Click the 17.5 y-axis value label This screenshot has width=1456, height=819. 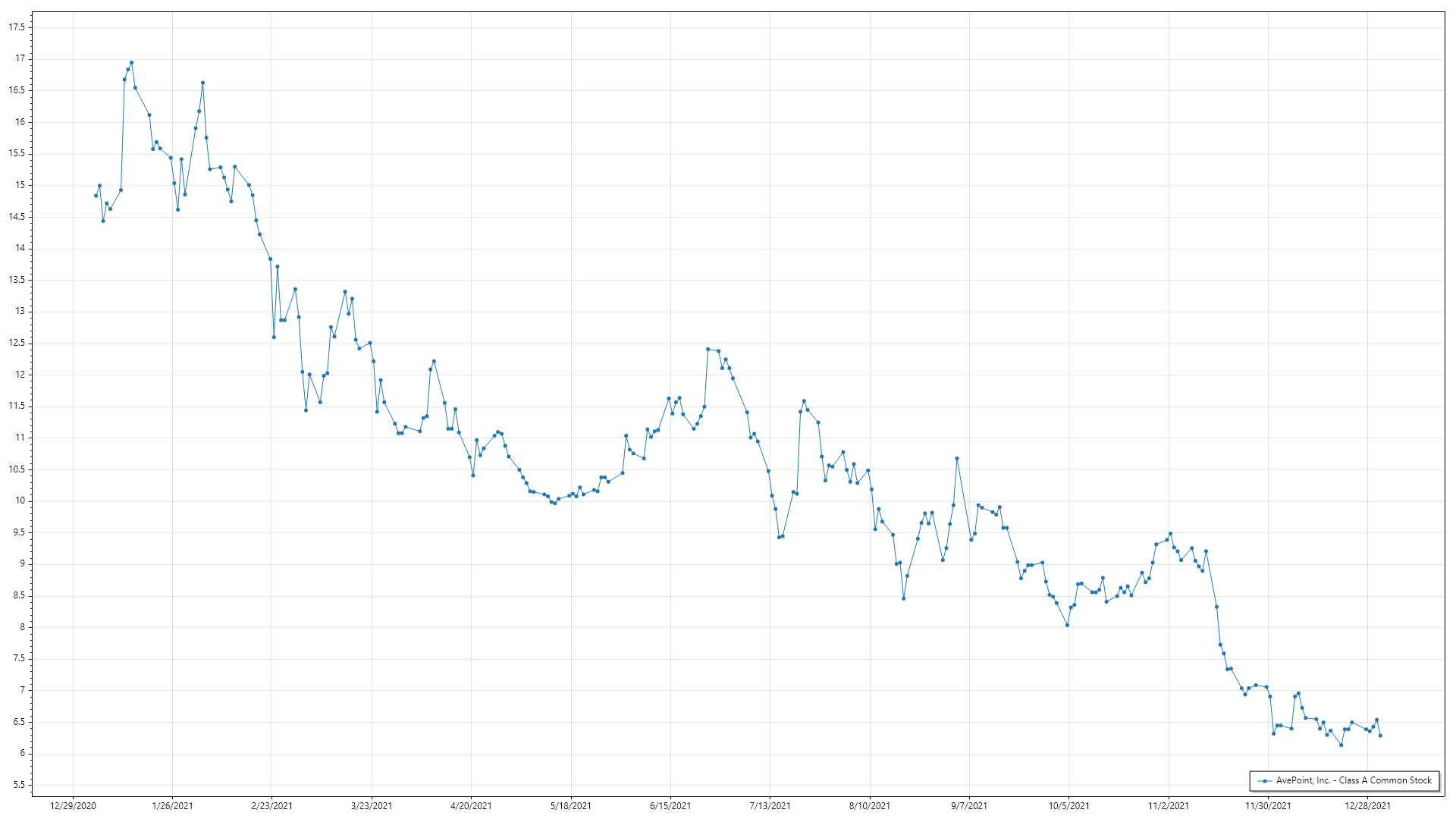pos(17,27)
